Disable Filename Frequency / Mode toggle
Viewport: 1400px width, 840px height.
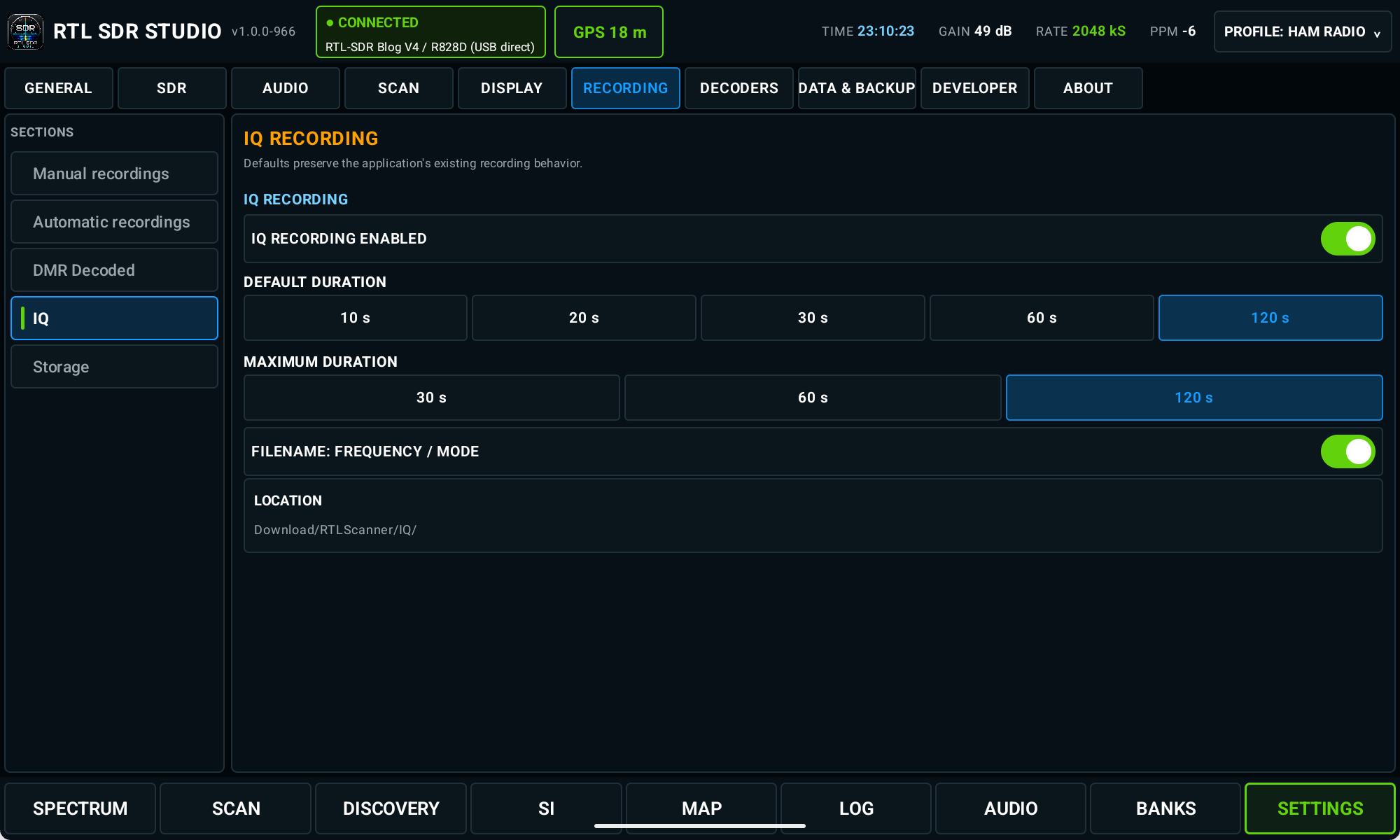click(1347, 451)
